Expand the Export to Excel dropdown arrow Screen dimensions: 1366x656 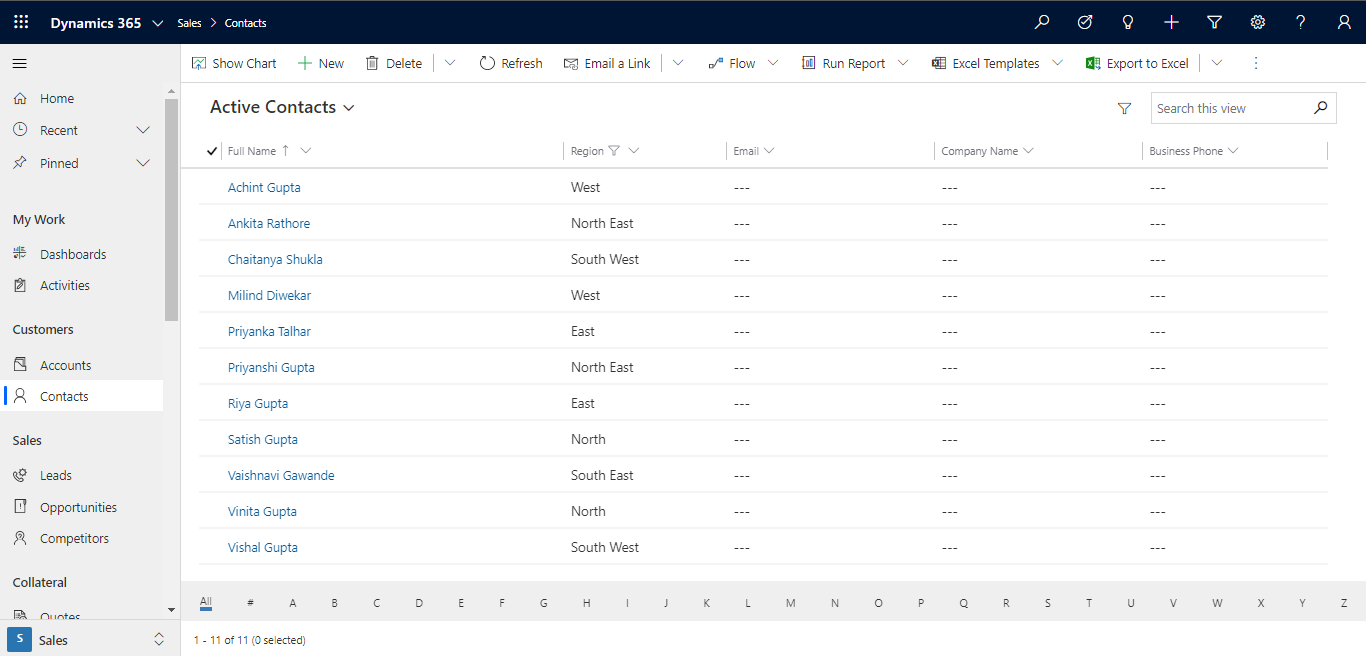coord(1216,63)
